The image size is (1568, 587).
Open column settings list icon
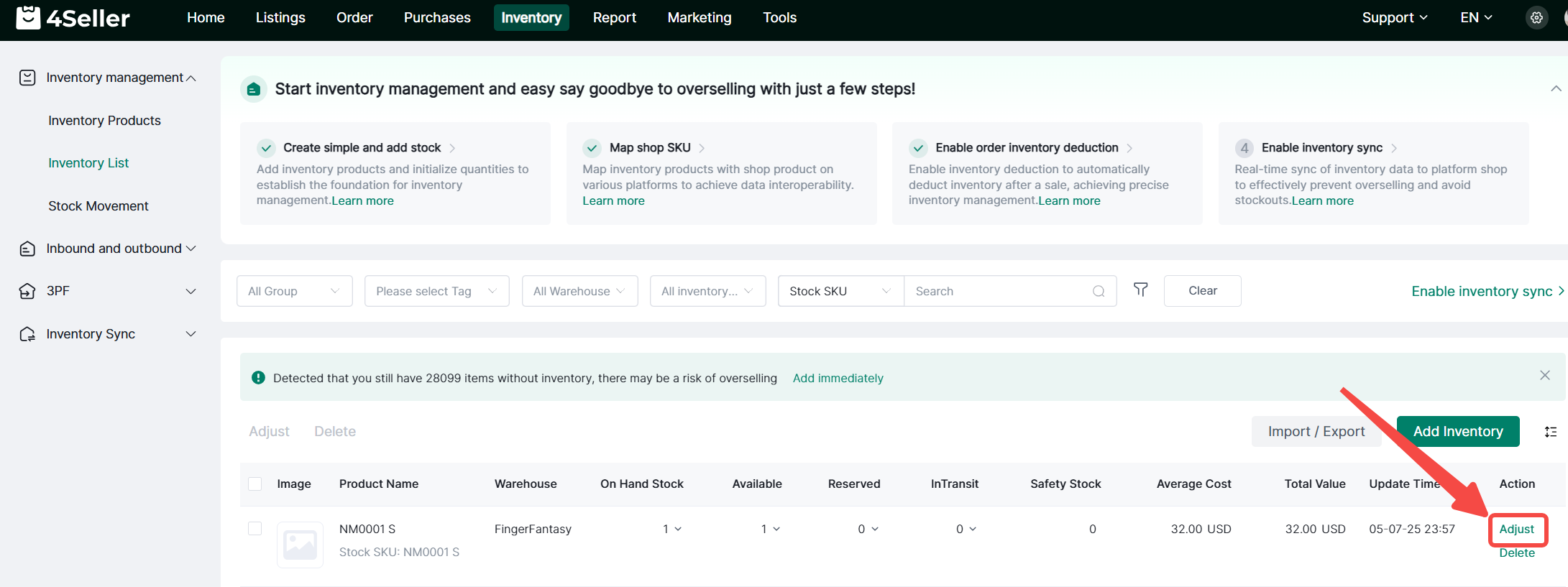tap(1550, 432)
